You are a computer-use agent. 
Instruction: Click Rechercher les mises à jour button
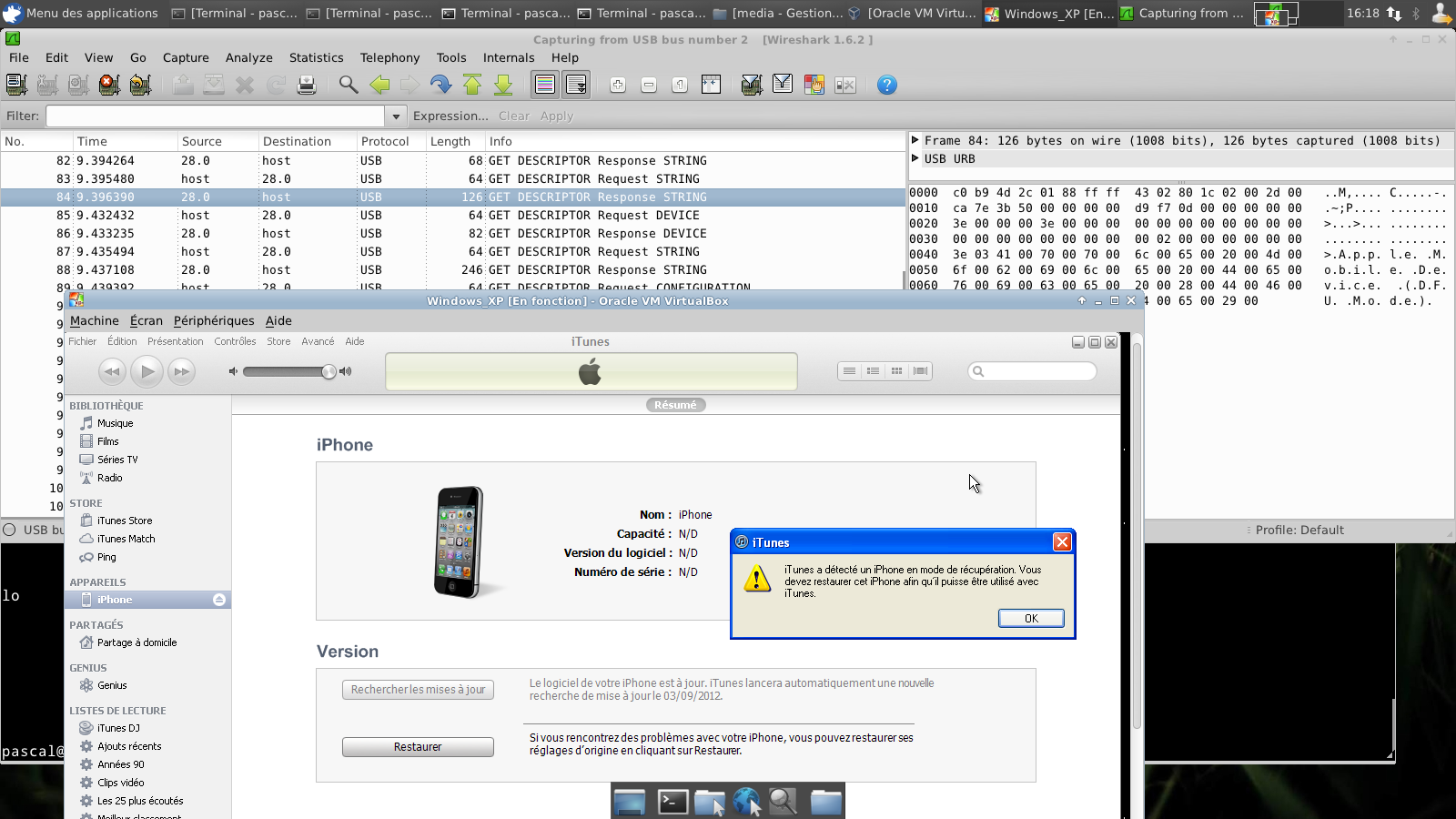418,690
